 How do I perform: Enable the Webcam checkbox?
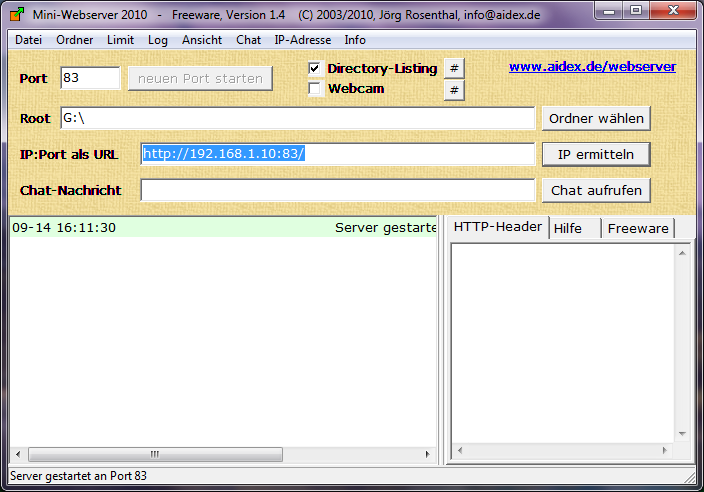(x=315, y=89)
